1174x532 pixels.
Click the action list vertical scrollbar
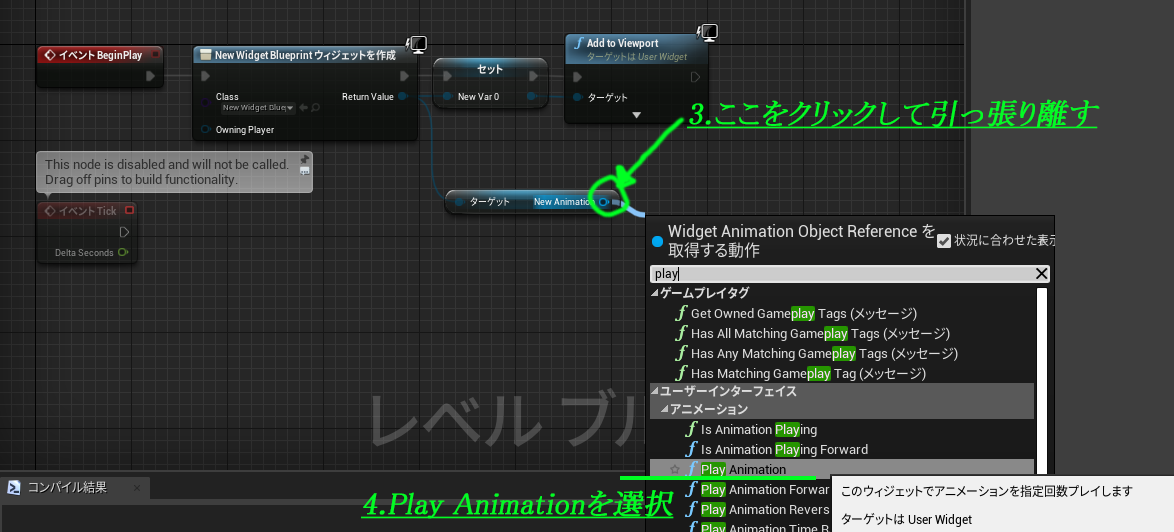pyautogui.click(x=1042, y=382)
